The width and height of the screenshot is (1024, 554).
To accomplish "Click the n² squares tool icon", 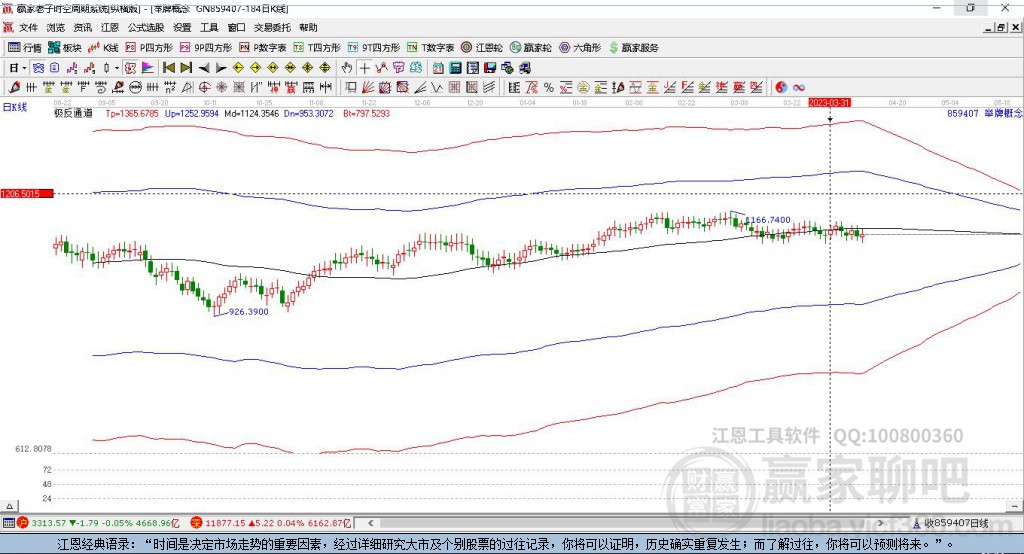I will [x=170, y=88].
